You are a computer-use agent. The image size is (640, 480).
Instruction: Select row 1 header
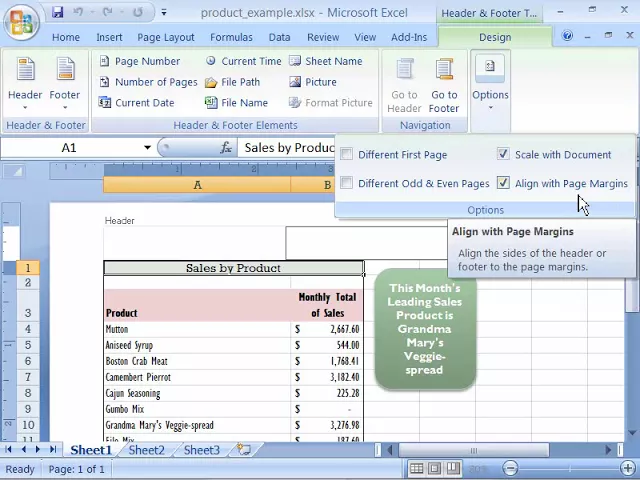(x=28, y=268)
